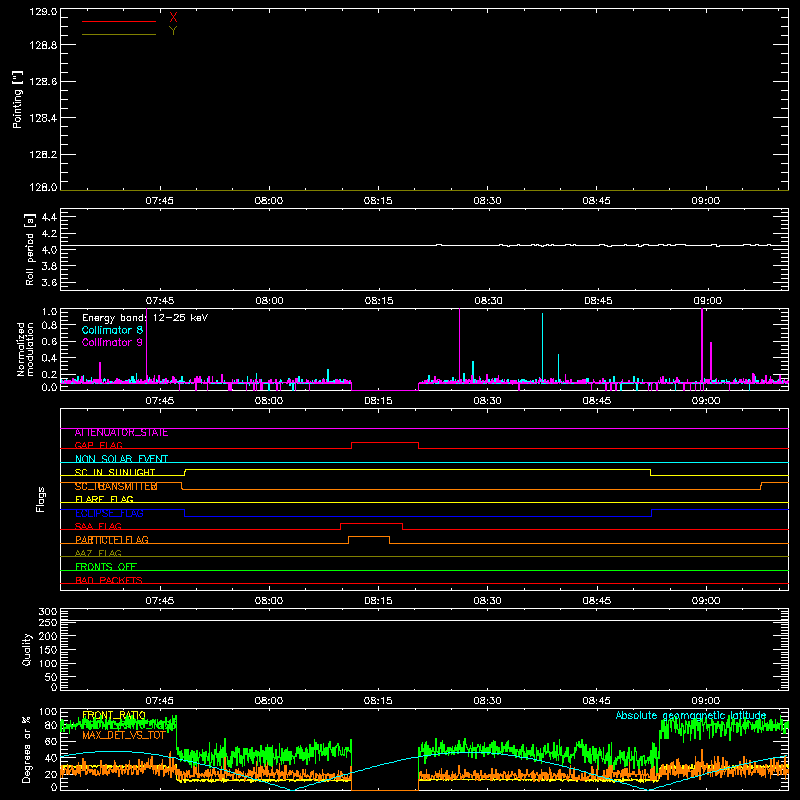This screenshot has width=800, height=800.
Task: Click the 4.4 Roll period axis value
Action: [x=49, y=217]
